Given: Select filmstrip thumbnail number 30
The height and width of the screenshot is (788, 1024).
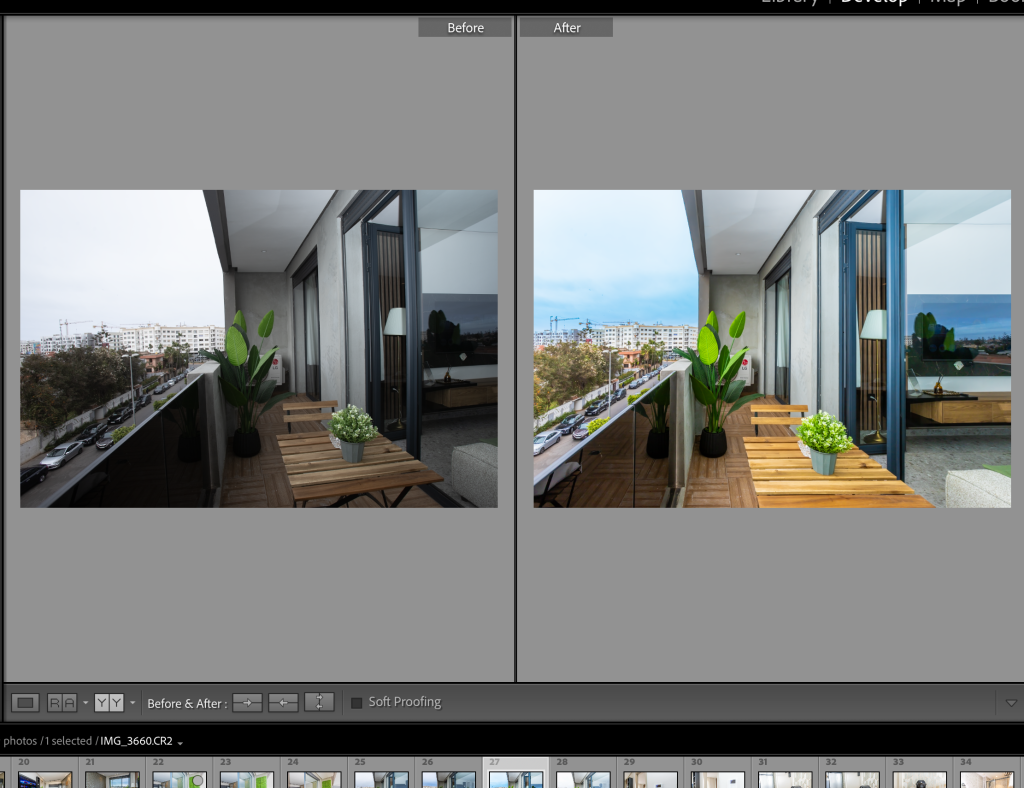Looking at the screenshot, I should click(x=717, y=779).
